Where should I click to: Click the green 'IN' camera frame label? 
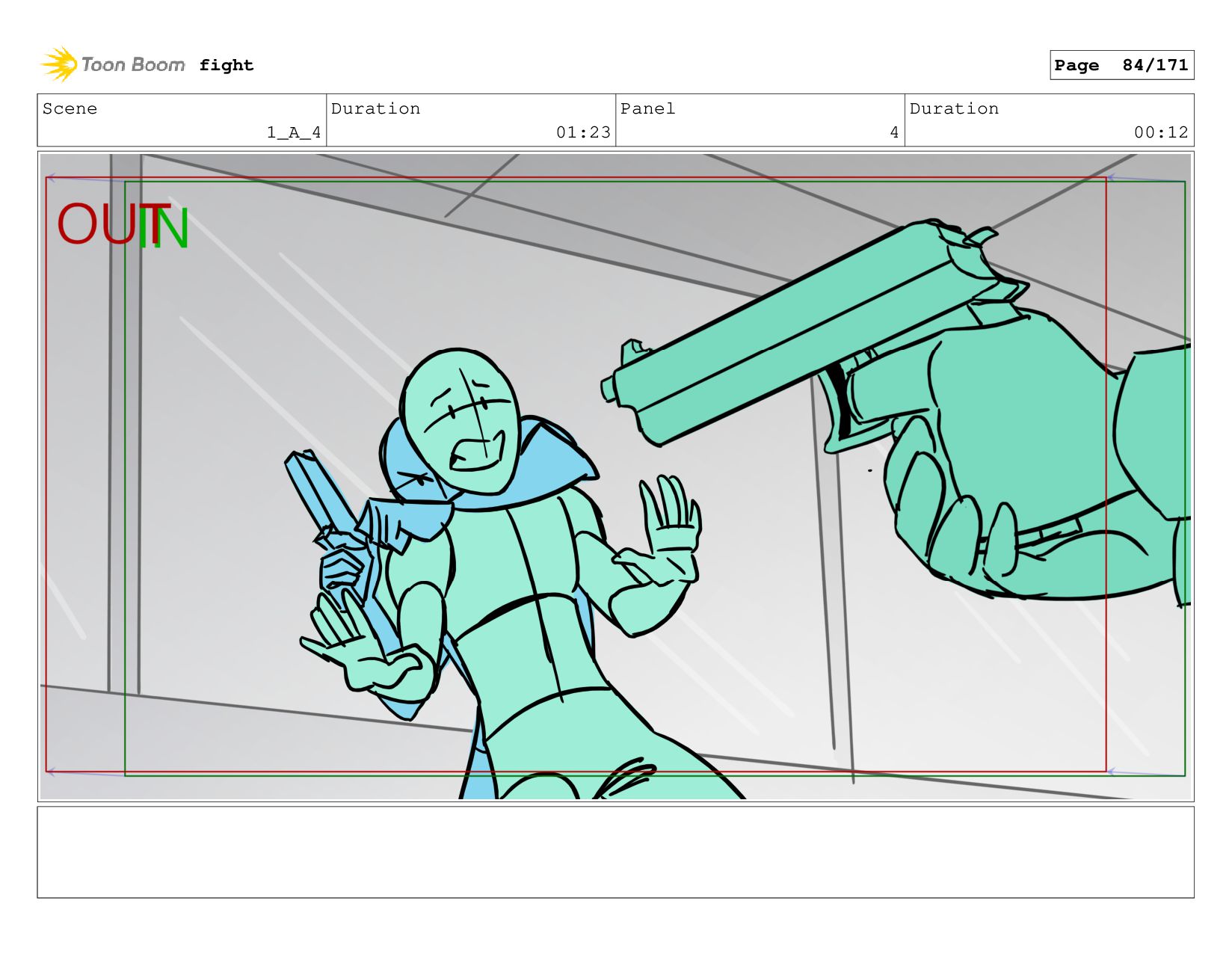coord(164,228)
